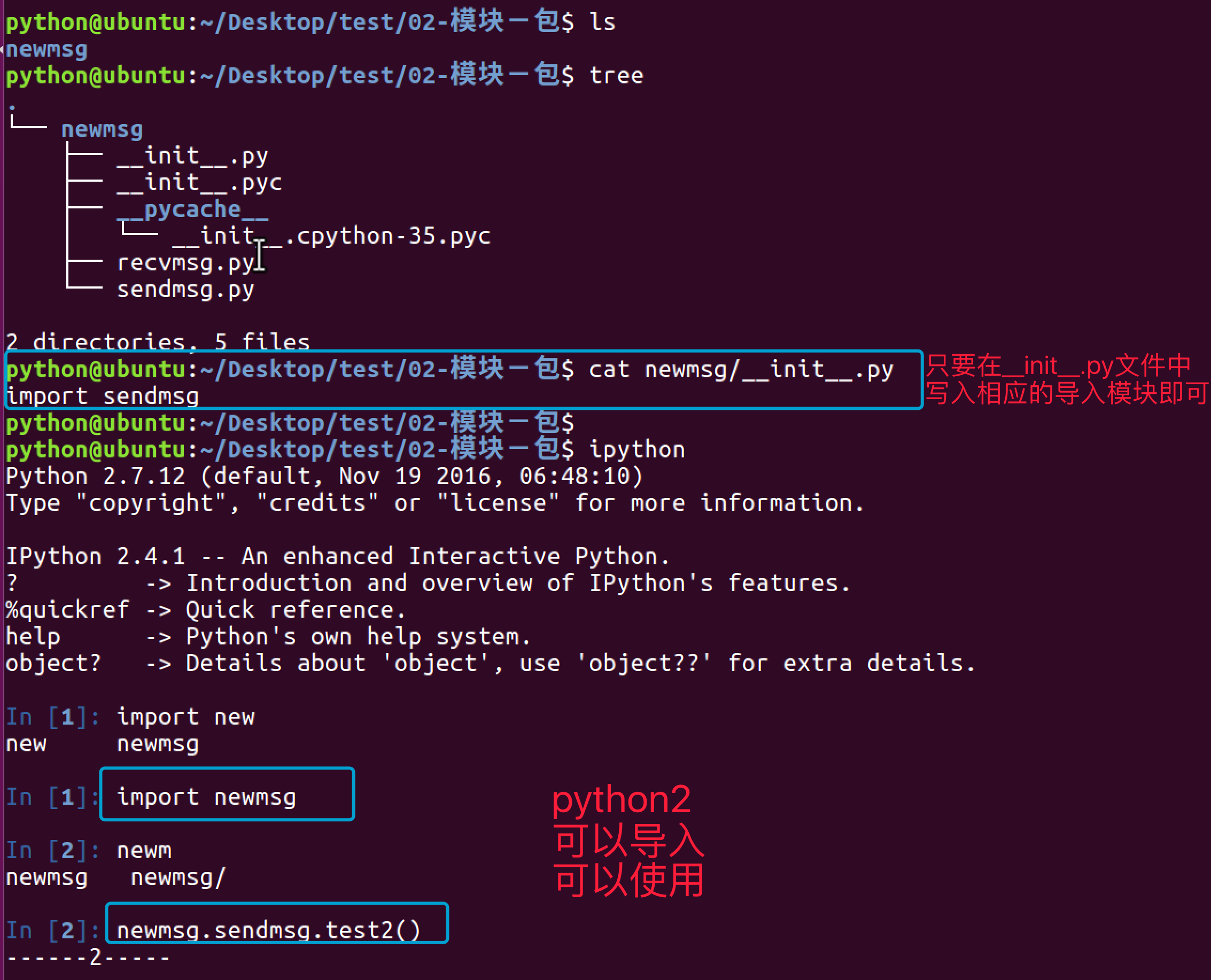
Task: Click the 'tree' command on second prompt
Action: [616, 76]
